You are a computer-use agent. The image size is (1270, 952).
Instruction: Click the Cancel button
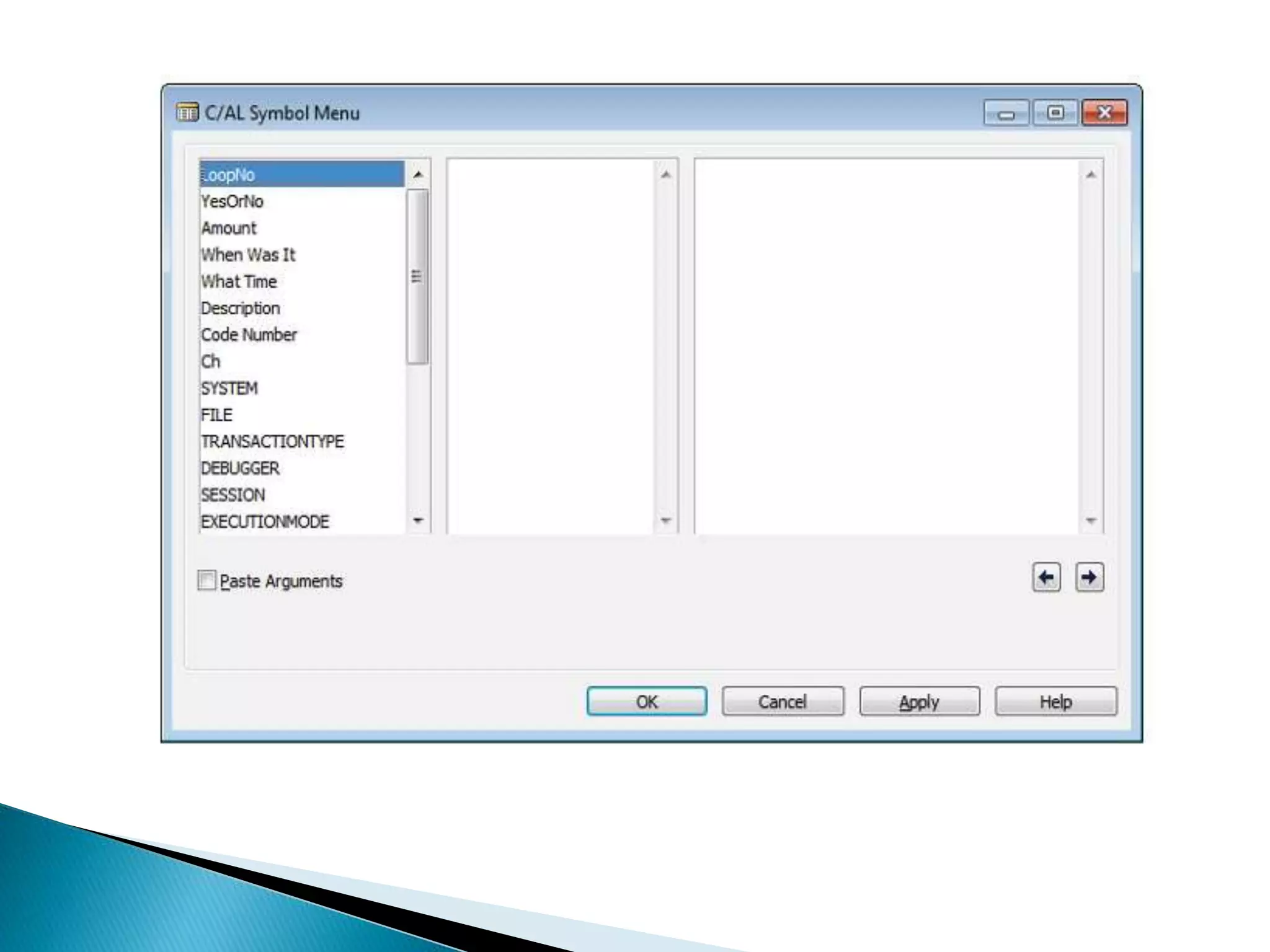click(x=783, y=702)
